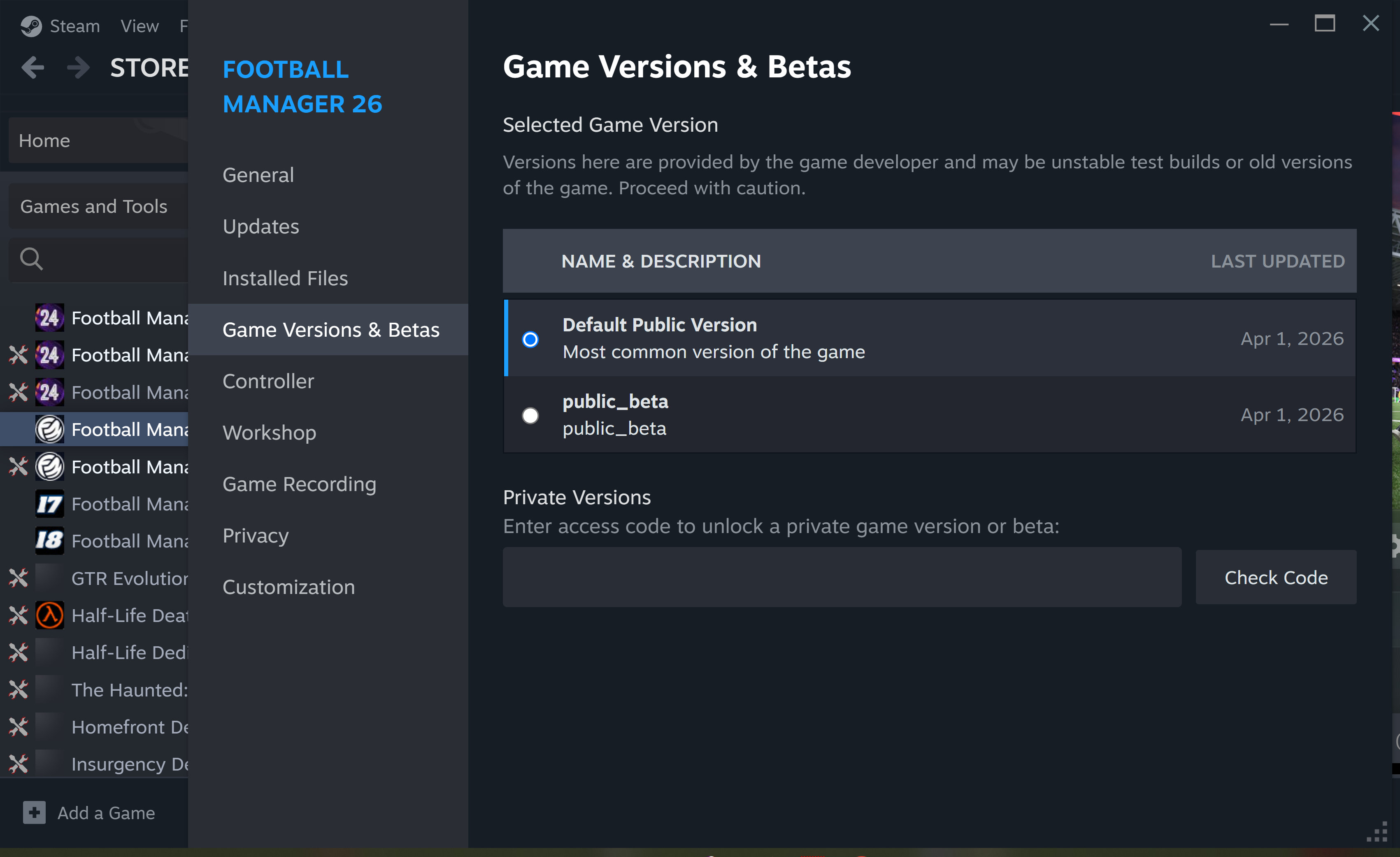Click the LAST UPDATED column header

click(x=1278, y=261)
